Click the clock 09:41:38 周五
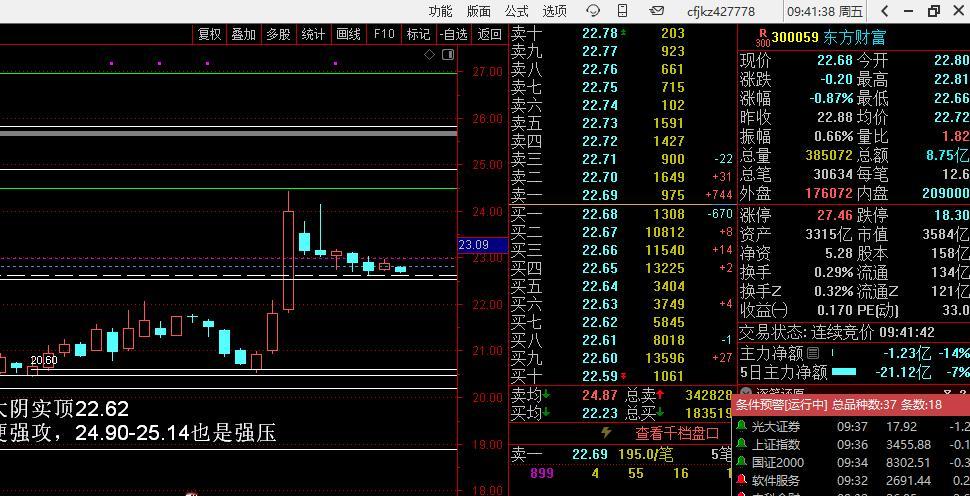Screen dimensions: 970x496 (825, 12)
